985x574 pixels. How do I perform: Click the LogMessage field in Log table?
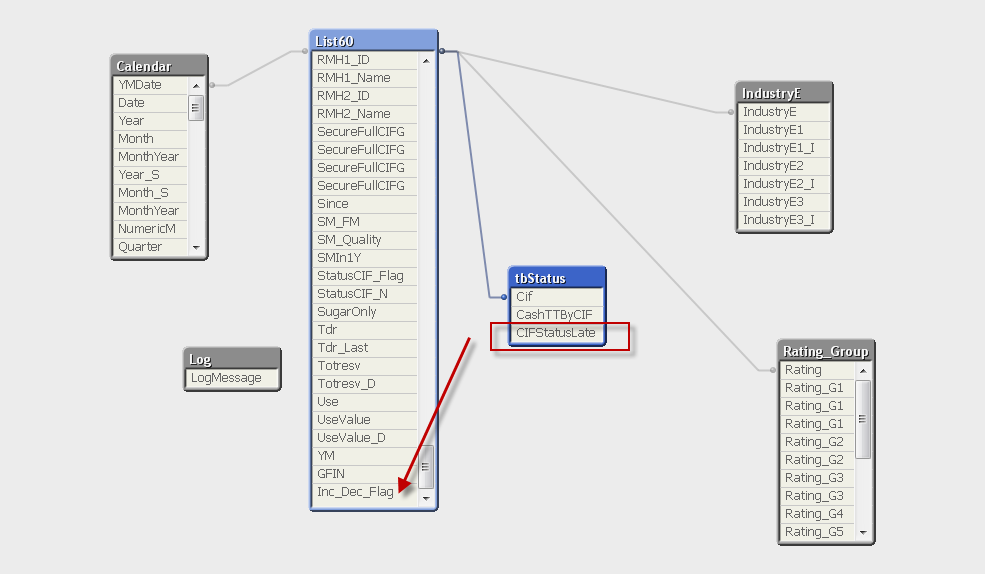(232, 378)
